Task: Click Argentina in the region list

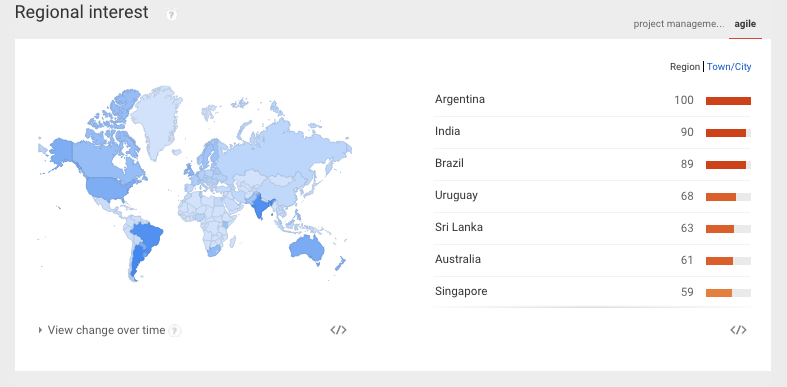Action: coord(460,99)
